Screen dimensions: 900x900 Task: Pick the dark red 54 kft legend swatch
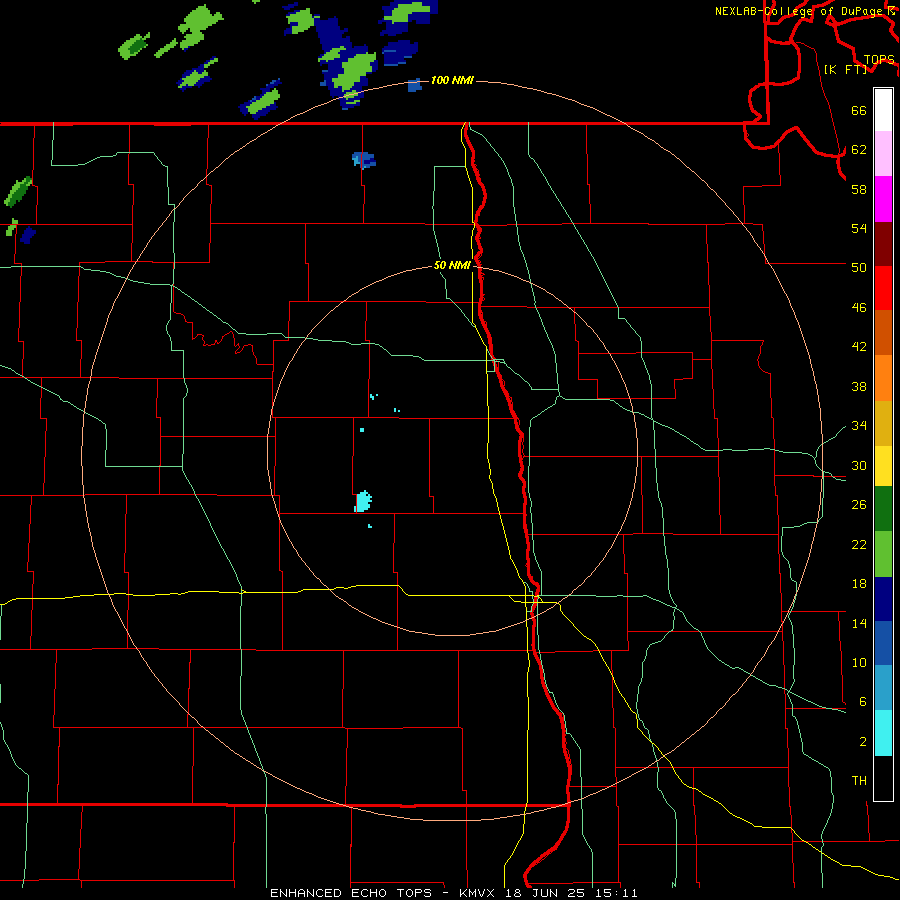883,244
